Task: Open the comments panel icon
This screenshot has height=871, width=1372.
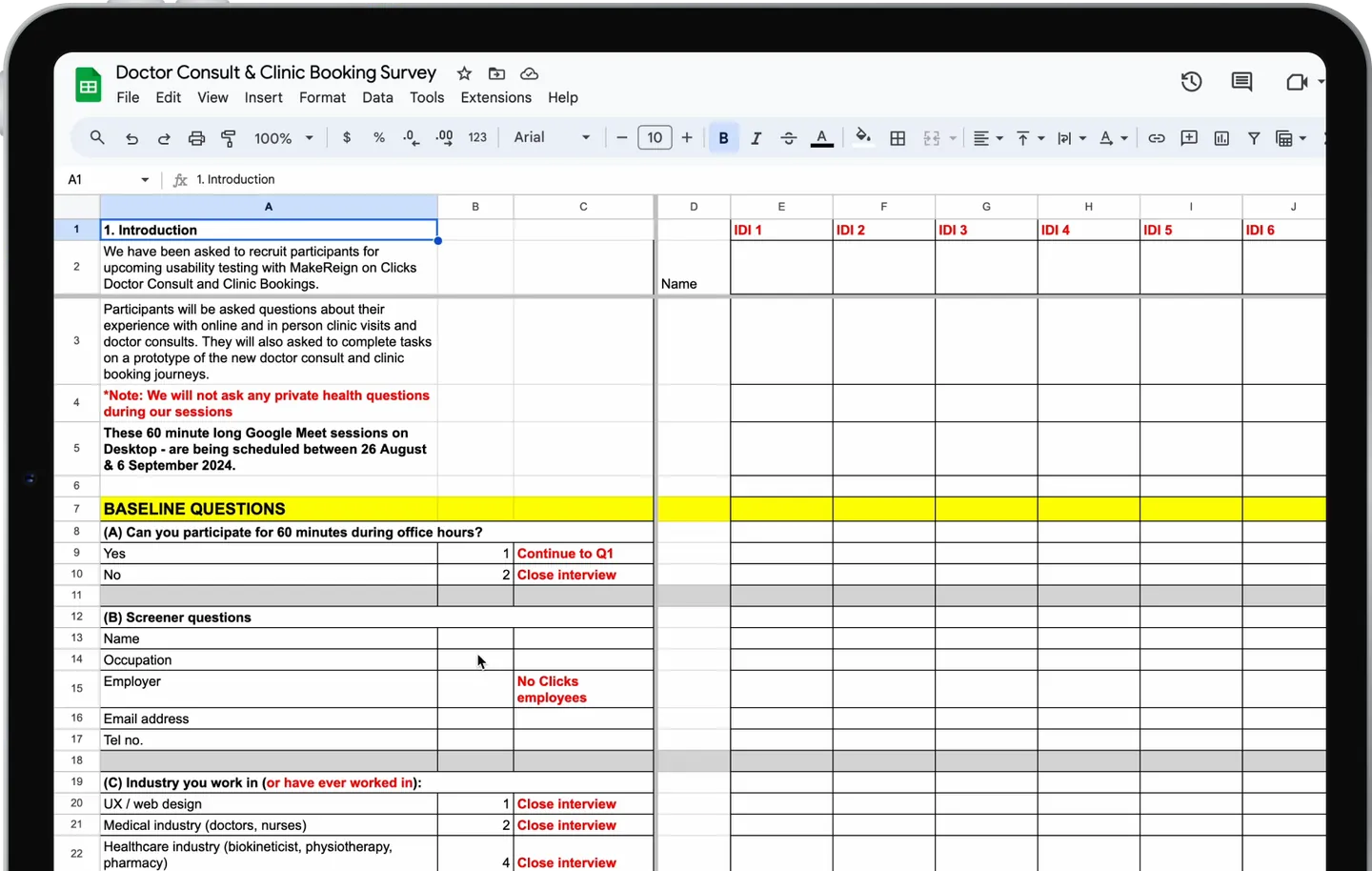Action: pyautogui.click(x=1241, y=82)
